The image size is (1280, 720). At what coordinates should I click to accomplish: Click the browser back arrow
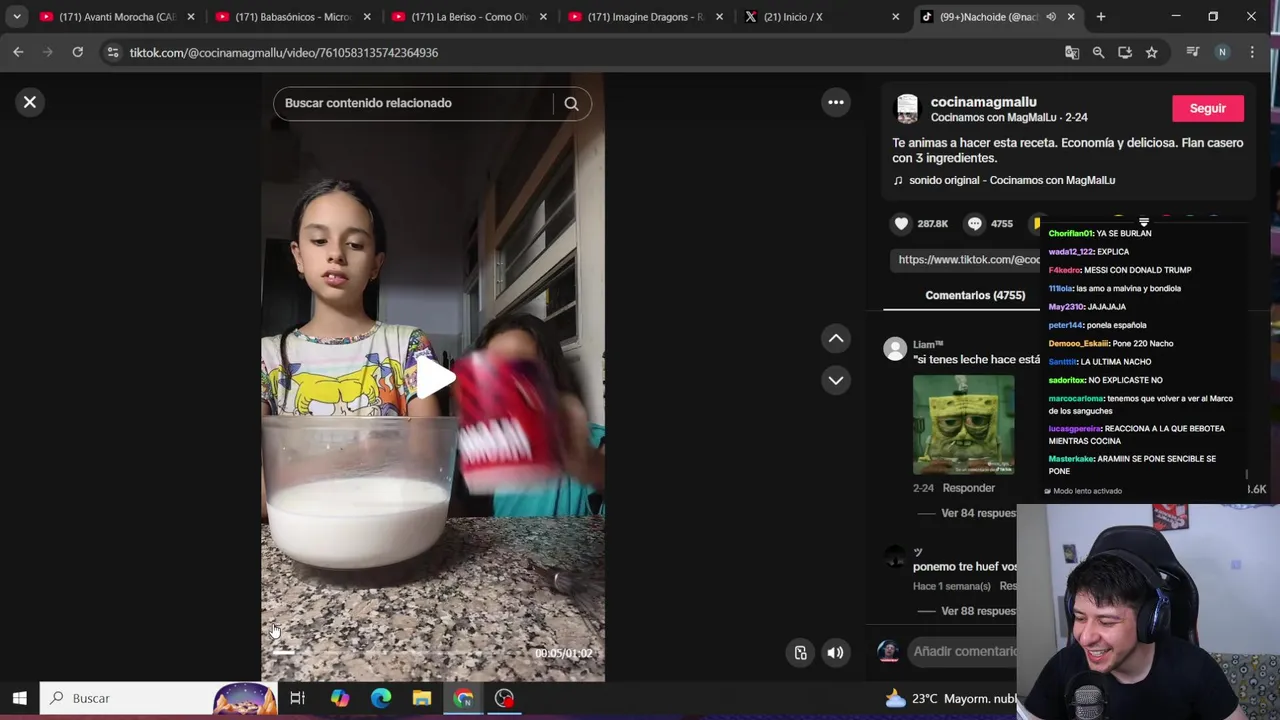pos(18,52)
